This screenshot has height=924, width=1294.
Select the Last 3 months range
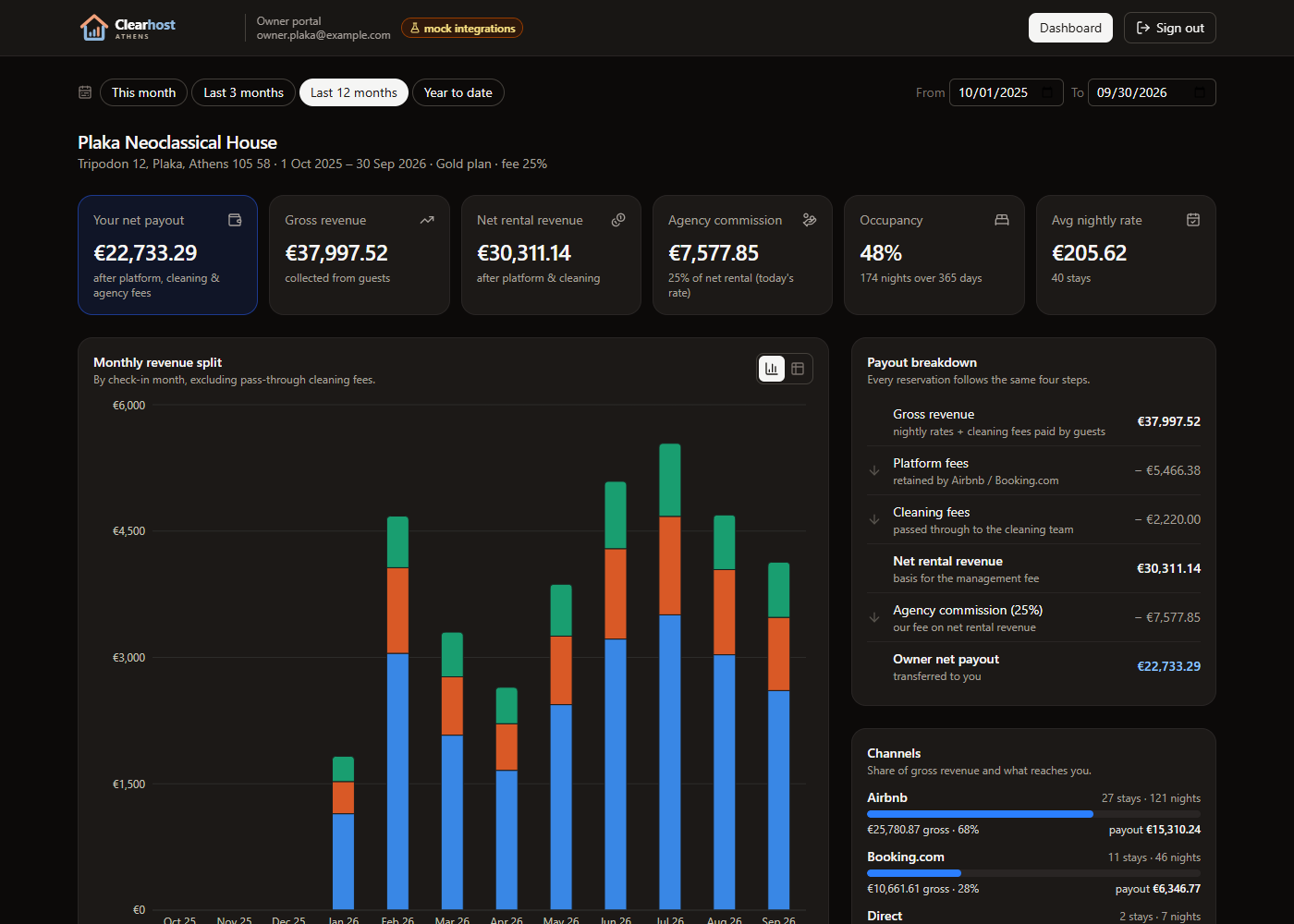[x=244, y=92]
